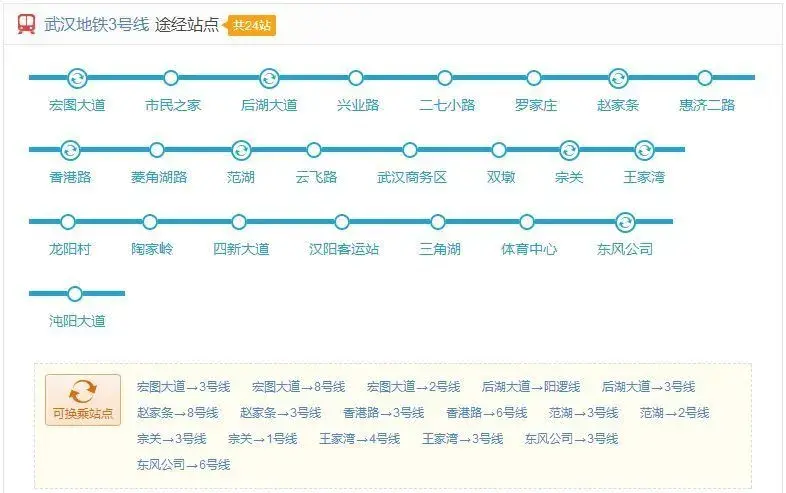Click the 陶家岭 station circle

150,222
